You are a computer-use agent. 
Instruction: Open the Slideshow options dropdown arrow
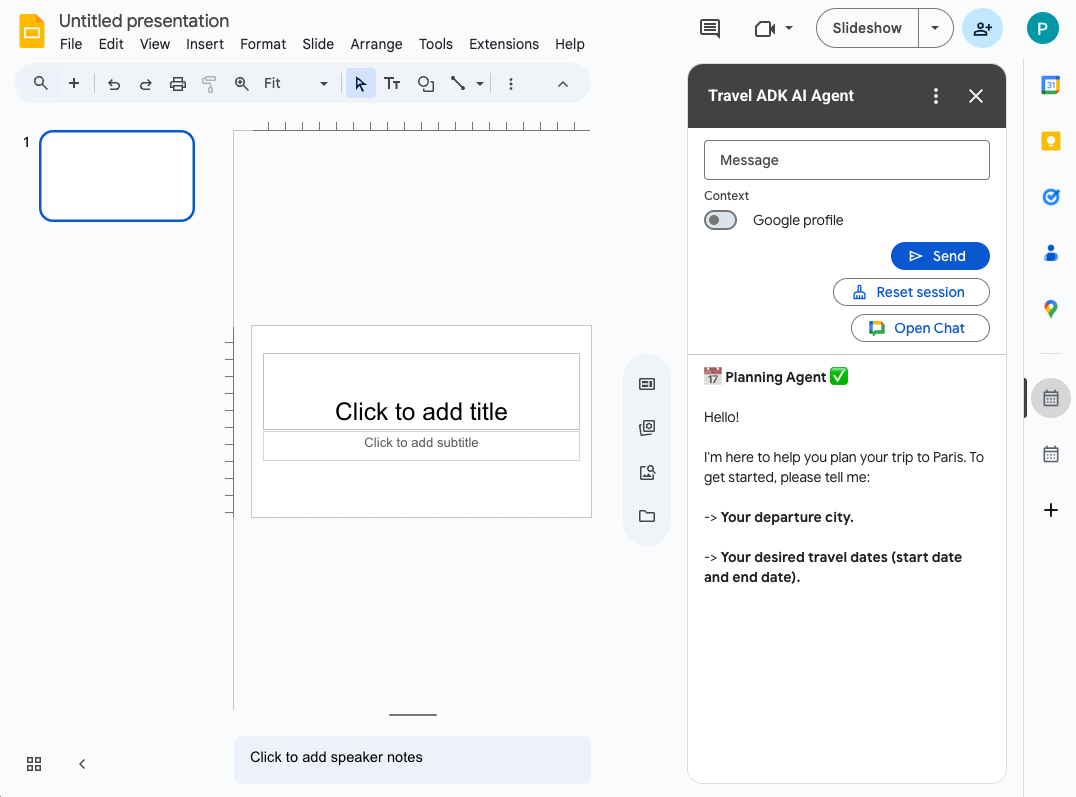pos(936,28)
